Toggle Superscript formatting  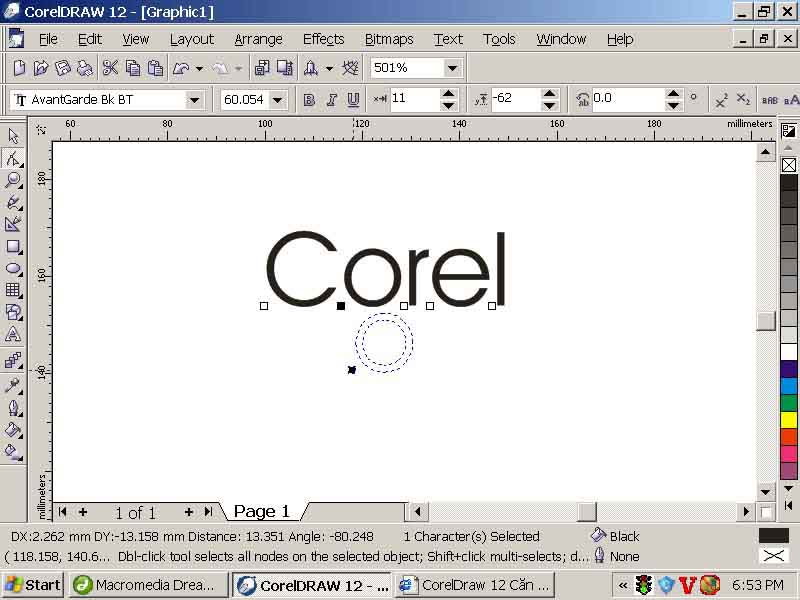point(721,99)
